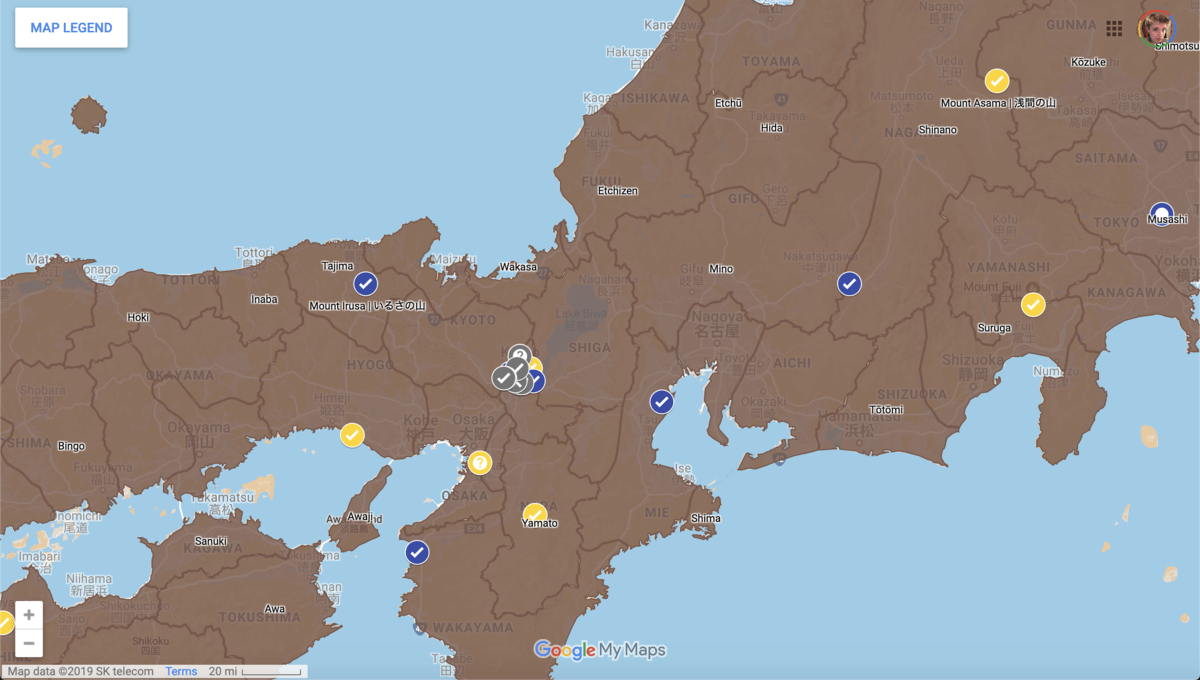Viewport: 1200px width, 680px height.
Task: Click the blue checkmark pin east of Mino
Action: [x=850, y=284]
